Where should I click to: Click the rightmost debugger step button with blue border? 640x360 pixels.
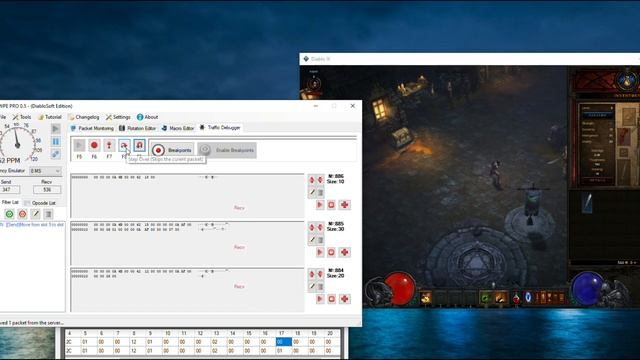point(139,145)
